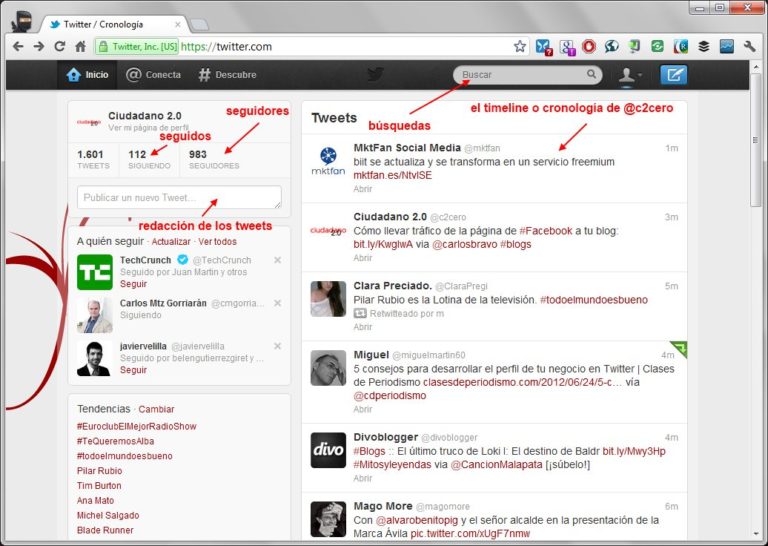Open the pic.twitter.com/xUgF7nmw link

click(470, 533)
